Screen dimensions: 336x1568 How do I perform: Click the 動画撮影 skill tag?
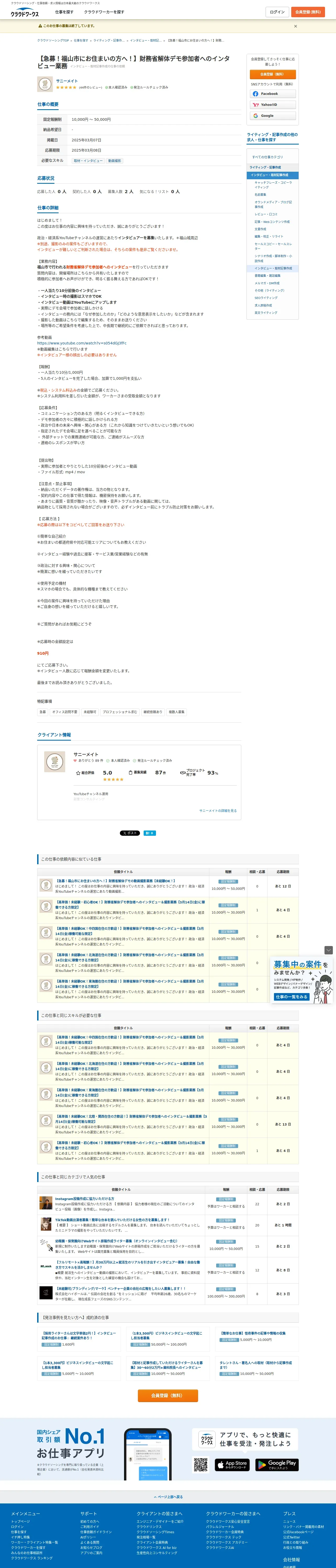[115, 161]
